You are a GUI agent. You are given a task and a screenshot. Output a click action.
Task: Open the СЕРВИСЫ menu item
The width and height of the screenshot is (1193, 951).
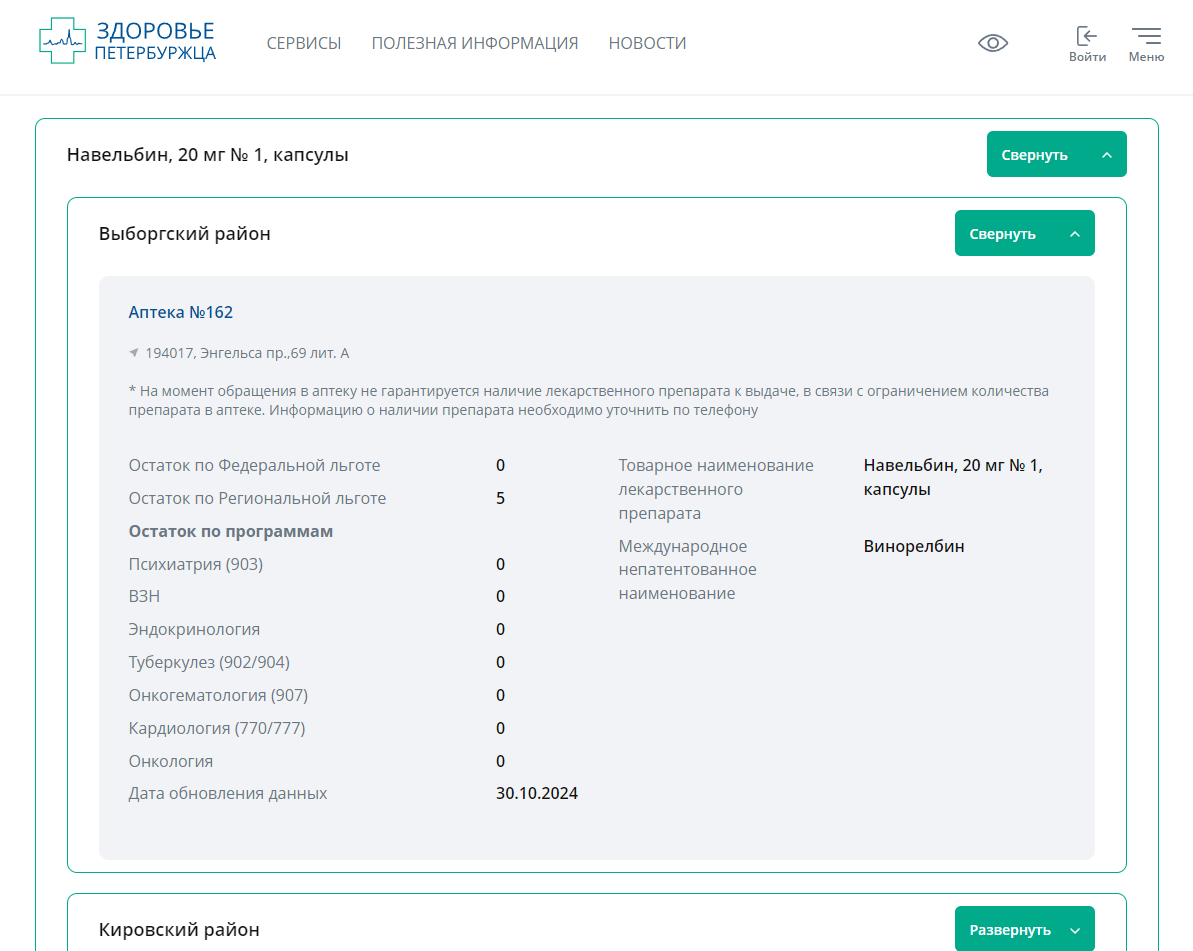pyautogui.click(x=304, y=43)
